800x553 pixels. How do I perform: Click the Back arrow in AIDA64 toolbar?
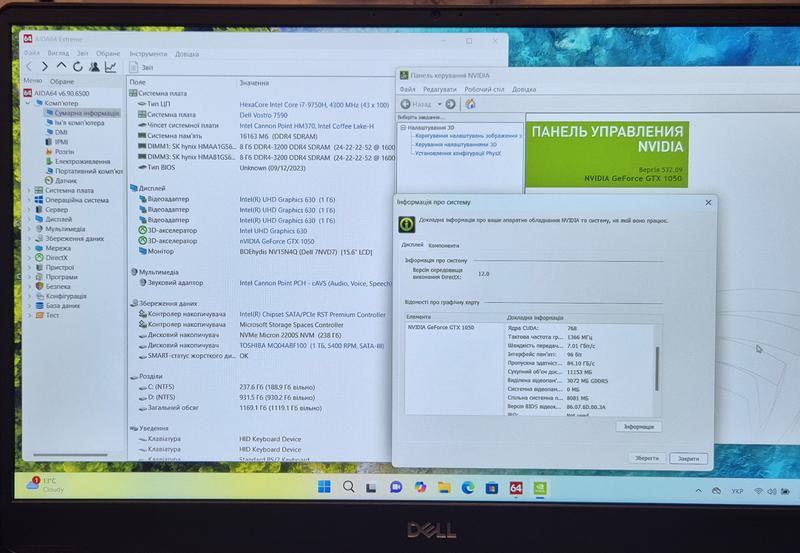coord(30,67)
